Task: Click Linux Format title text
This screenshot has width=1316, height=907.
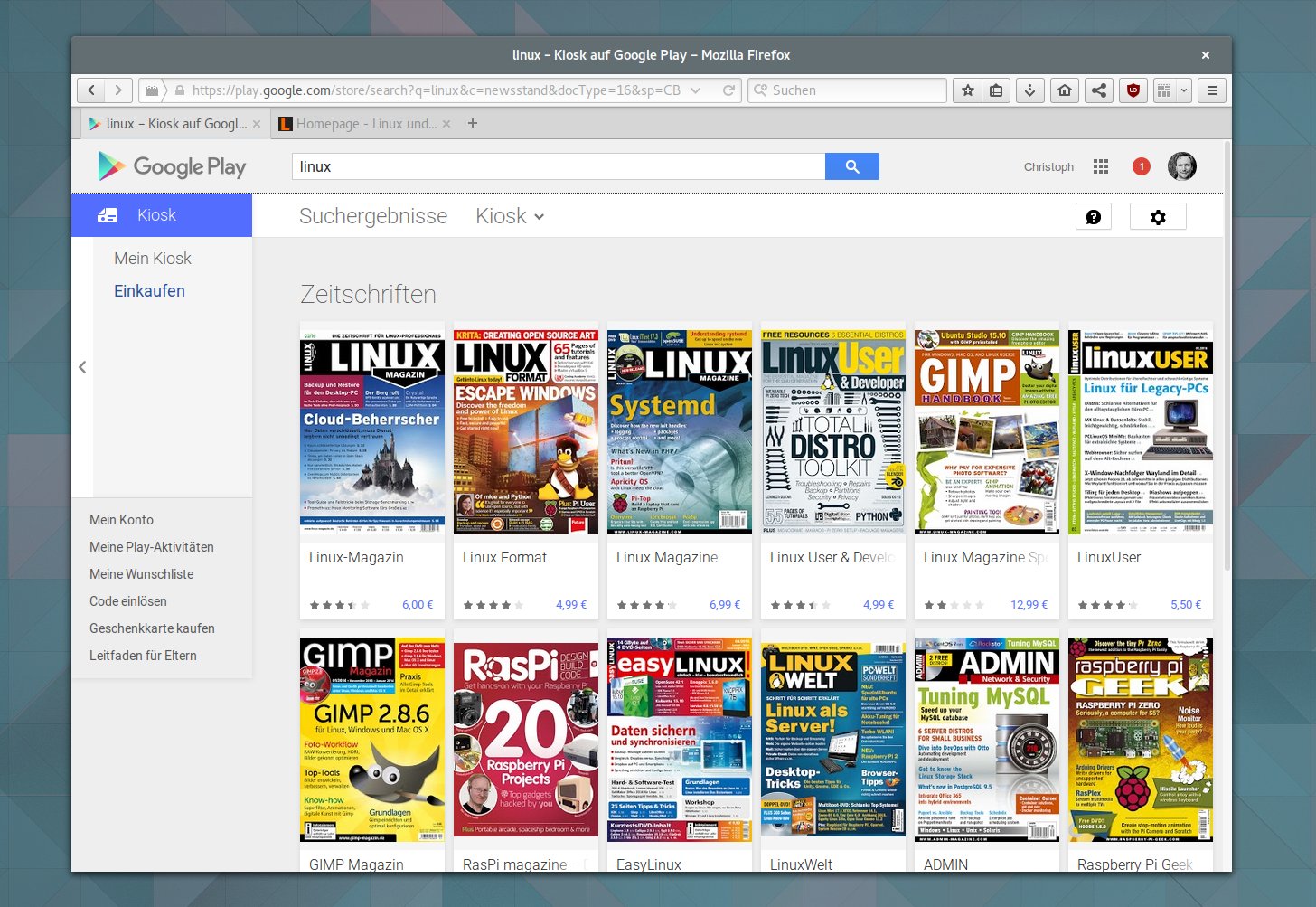Action: click(504, 558)
